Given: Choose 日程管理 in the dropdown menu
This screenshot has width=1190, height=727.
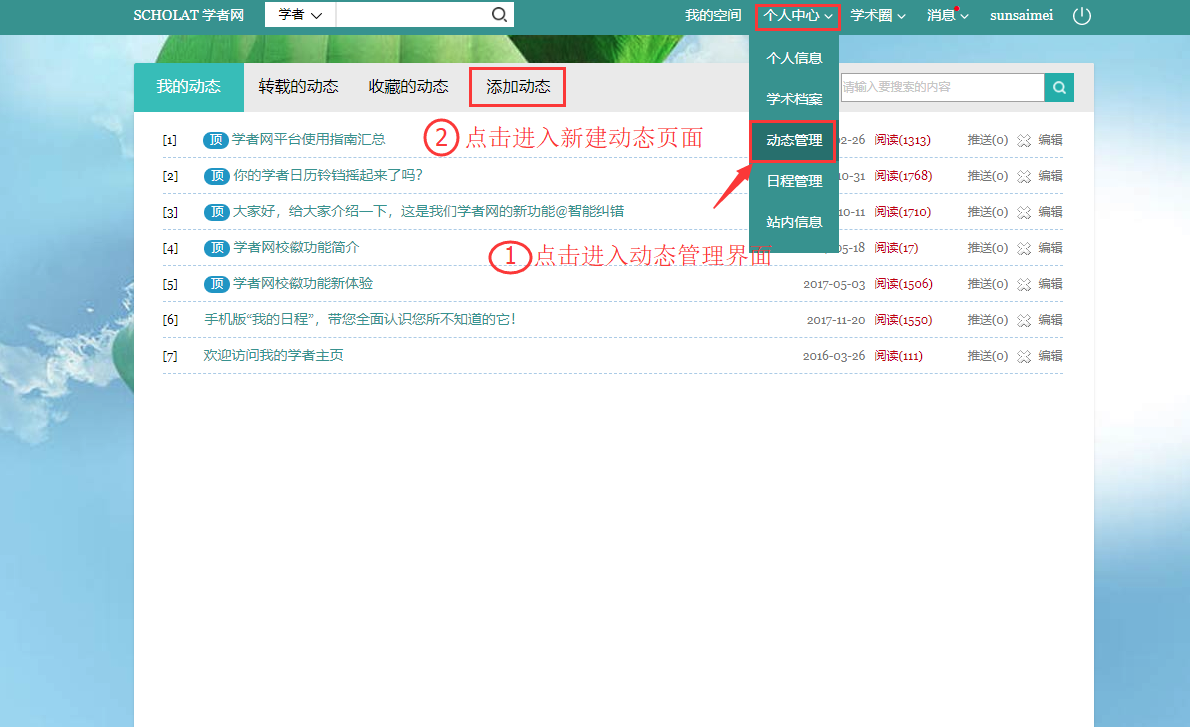Looking at the screenshot, I should coord(794,181).
